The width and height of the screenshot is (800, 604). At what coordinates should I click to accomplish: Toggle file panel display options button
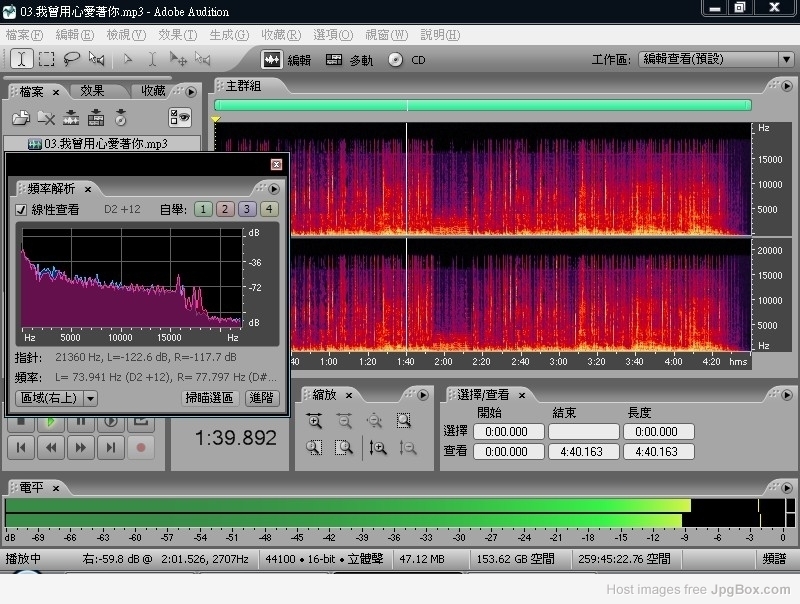pyautogui.click(x=180, y=117)
